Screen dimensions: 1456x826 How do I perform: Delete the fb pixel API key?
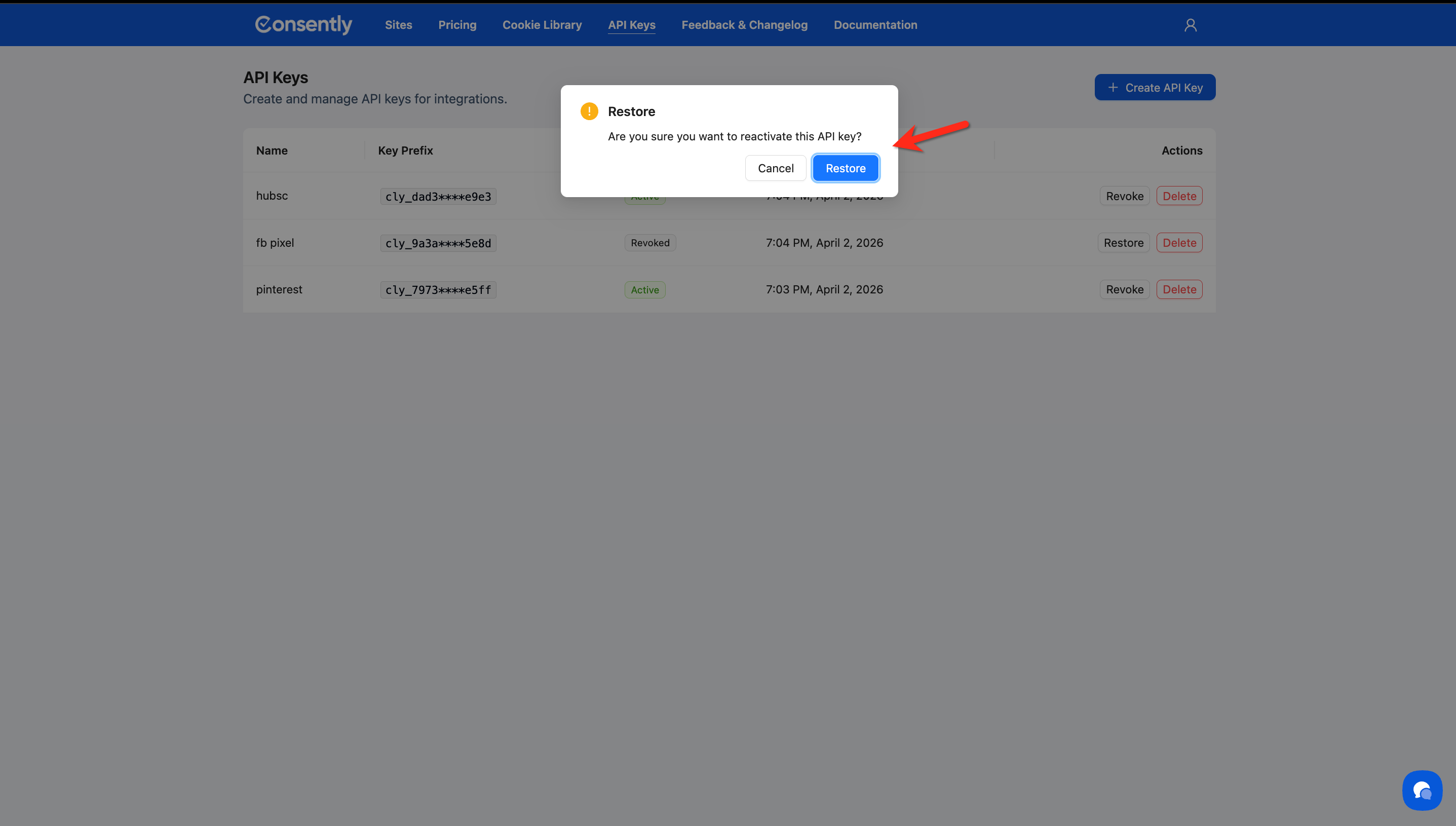pos(1179,243)
